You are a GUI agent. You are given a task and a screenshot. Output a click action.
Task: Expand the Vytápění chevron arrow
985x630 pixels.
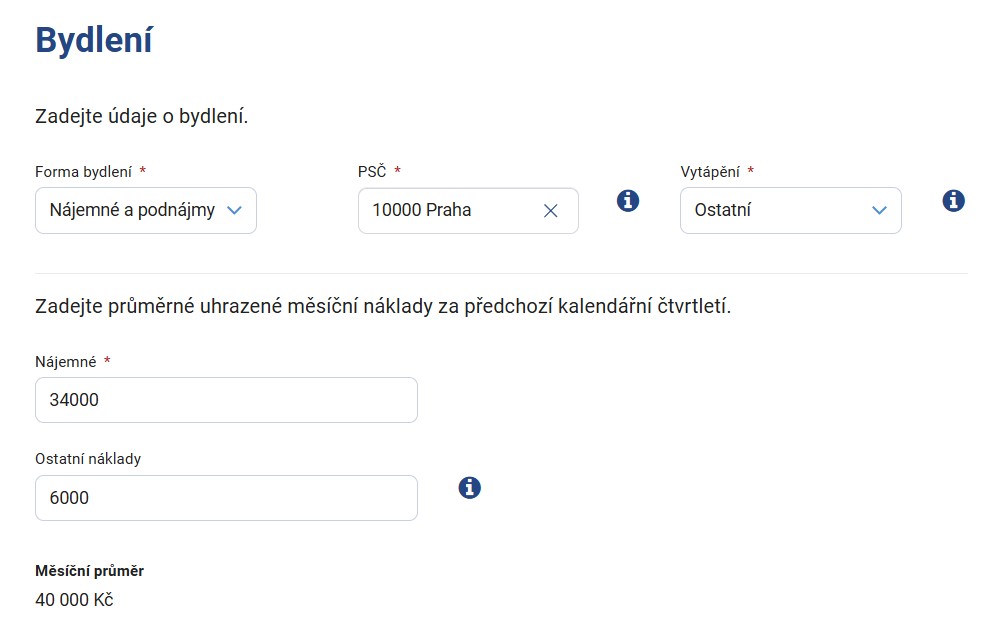tap(879, 210)
